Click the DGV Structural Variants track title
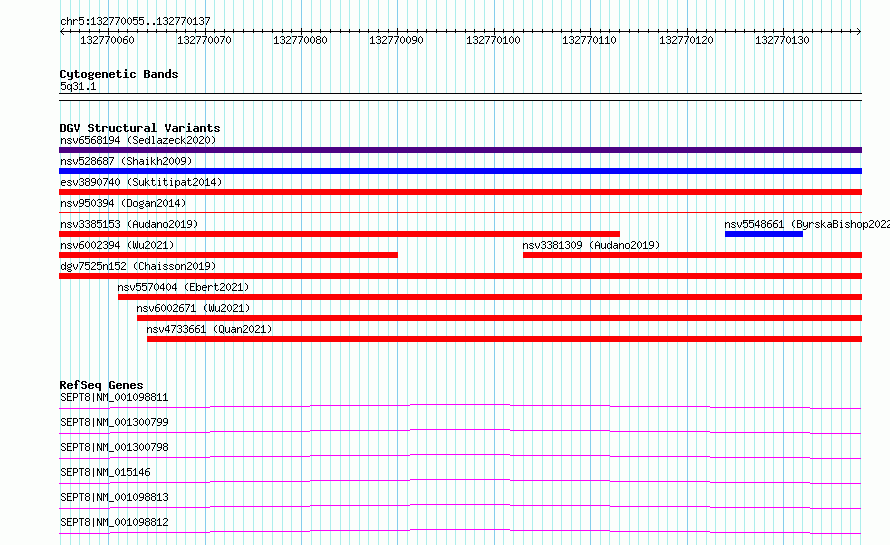 140,128
